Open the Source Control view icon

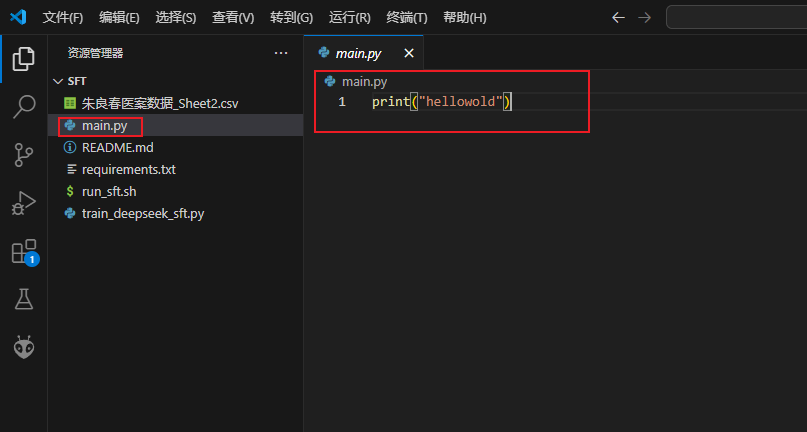click(x=24, y=154)
